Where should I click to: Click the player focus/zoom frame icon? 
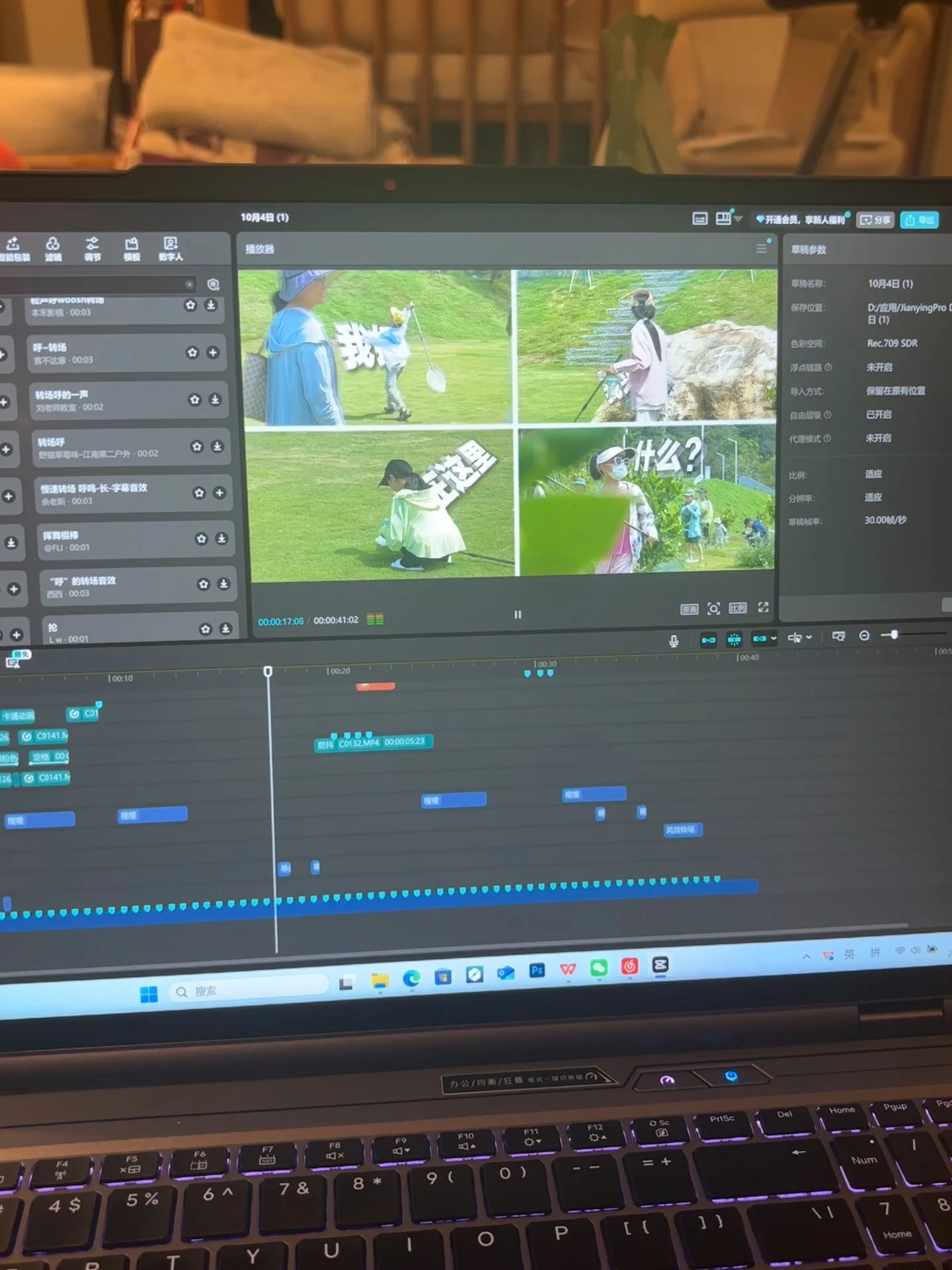tap(713, 608)
